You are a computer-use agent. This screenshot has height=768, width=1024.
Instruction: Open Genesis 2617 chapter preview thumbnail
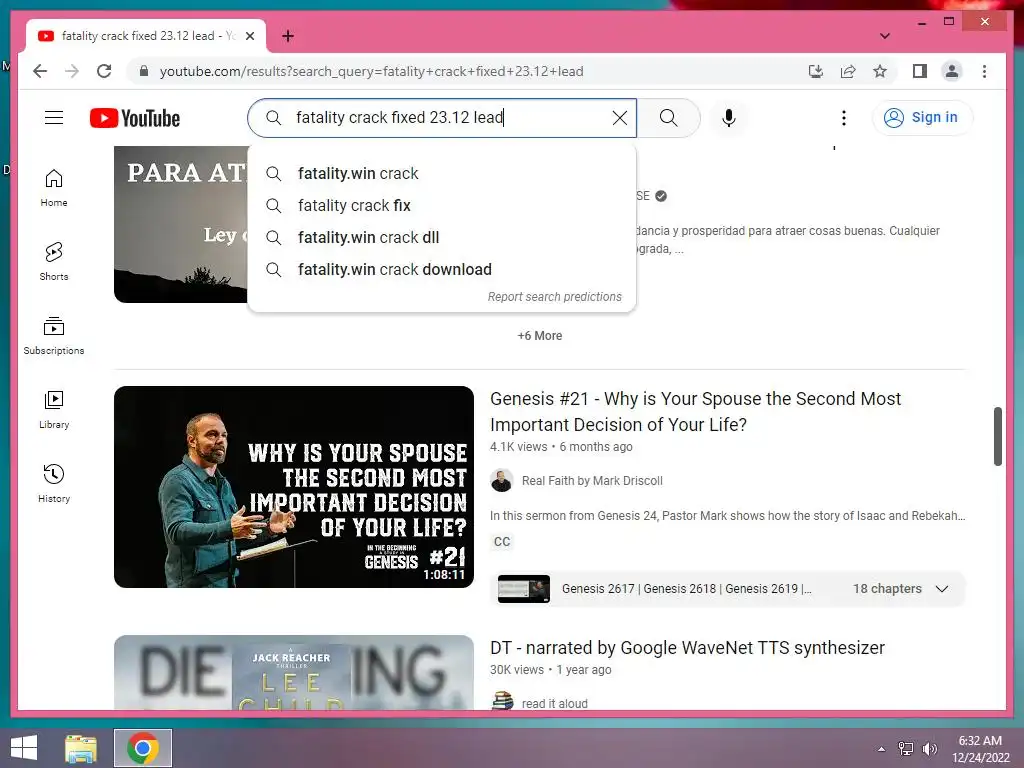coord(524,588)
